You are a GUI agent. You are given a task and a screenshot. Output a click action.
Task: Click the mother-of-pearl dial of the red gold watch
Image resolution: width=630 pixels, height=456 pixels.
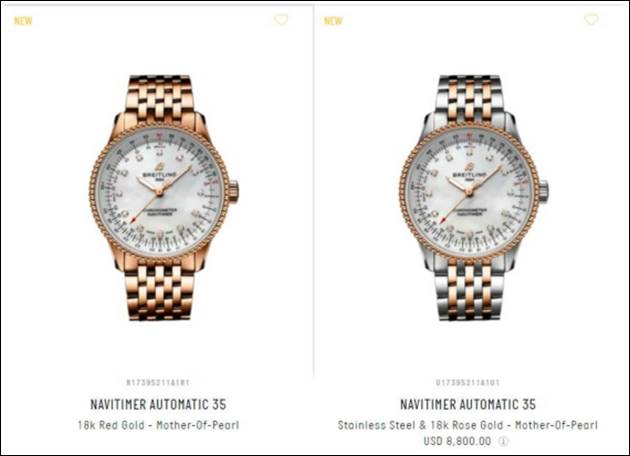(x=159, y=192)
